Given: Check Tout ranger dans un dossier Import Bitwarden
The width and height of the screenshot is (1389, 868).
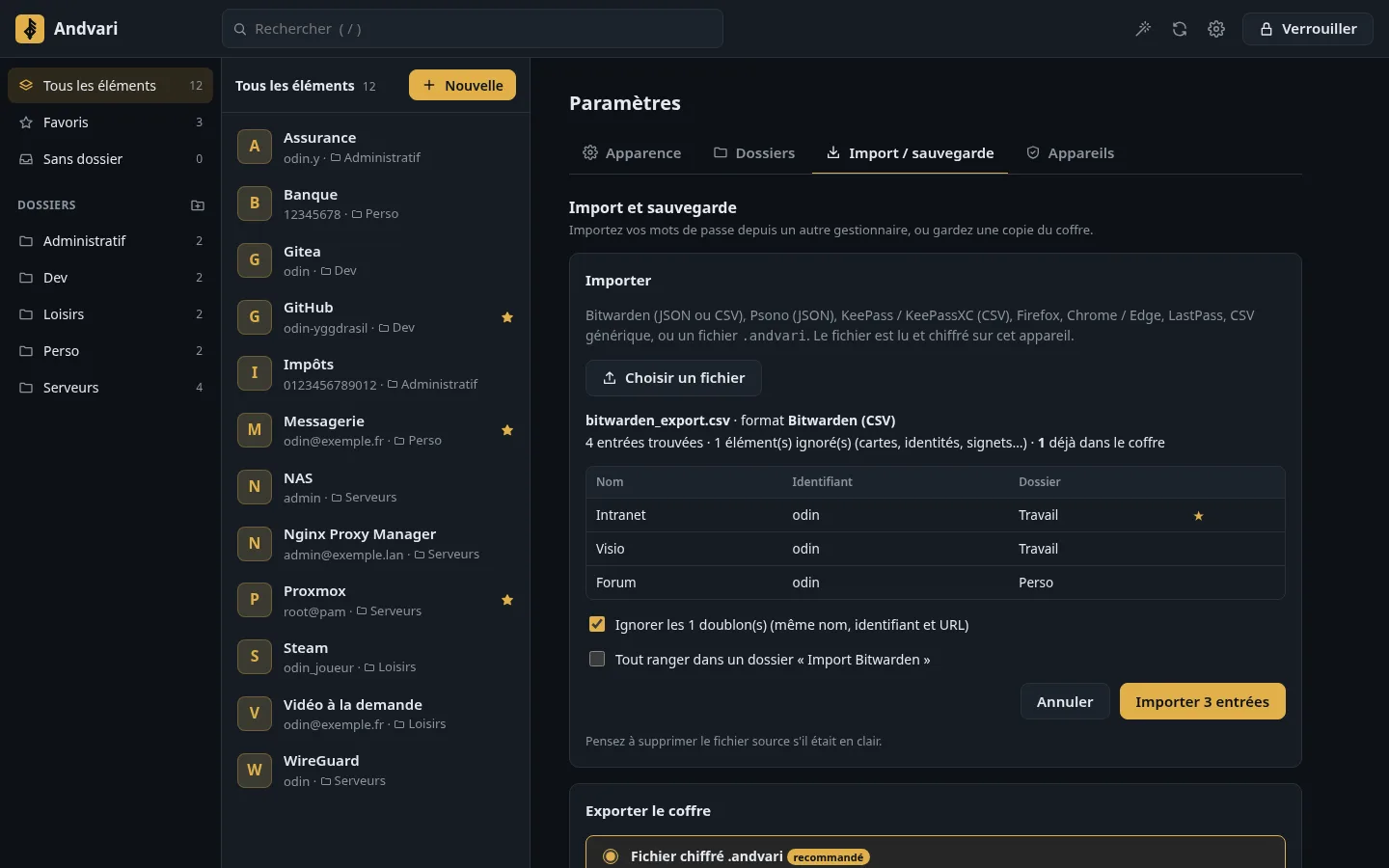Looking at the screenshot, I should coord(597,659).
